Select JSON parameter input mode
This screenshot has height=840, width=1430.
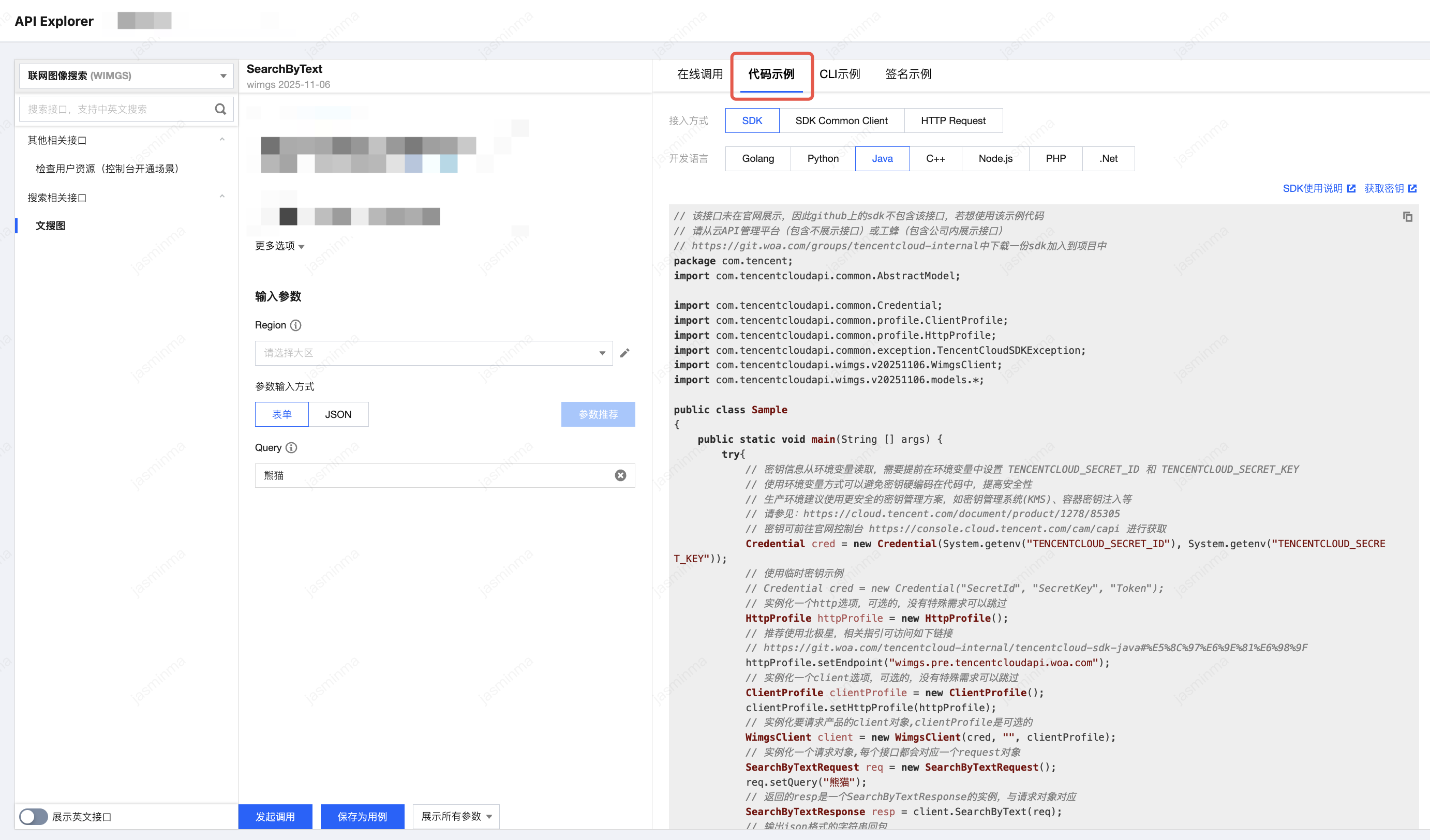coord(338,414)
